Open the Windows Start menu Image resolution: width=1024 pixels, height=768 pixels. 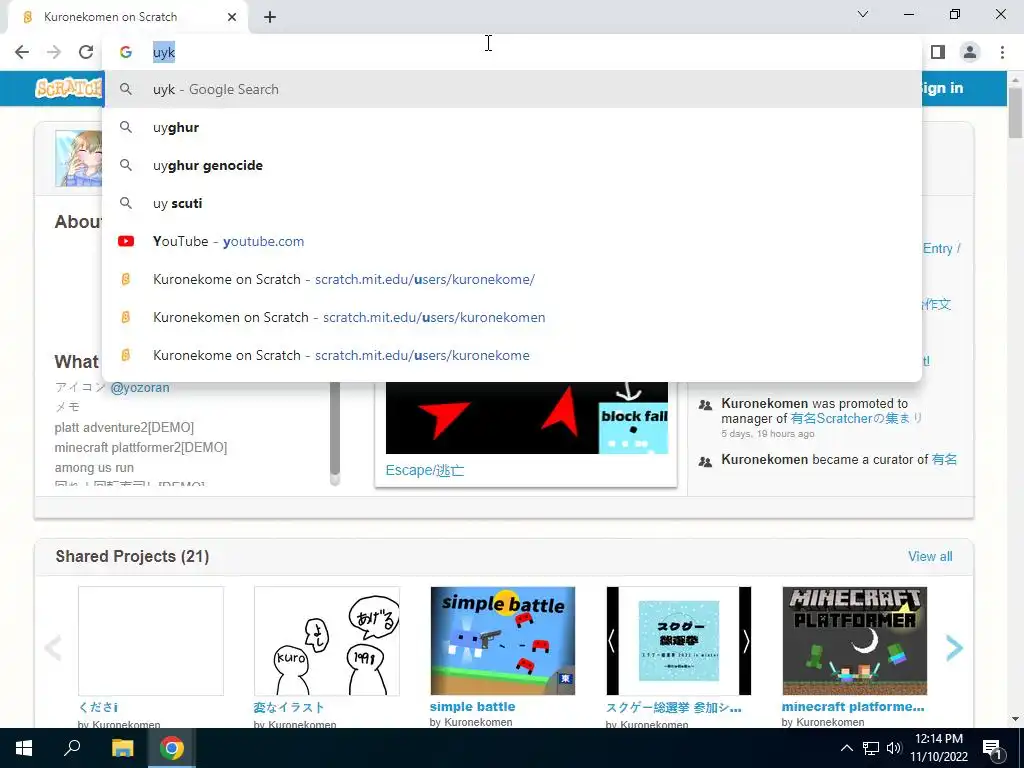pyautogui.click(x=24, y=748)
